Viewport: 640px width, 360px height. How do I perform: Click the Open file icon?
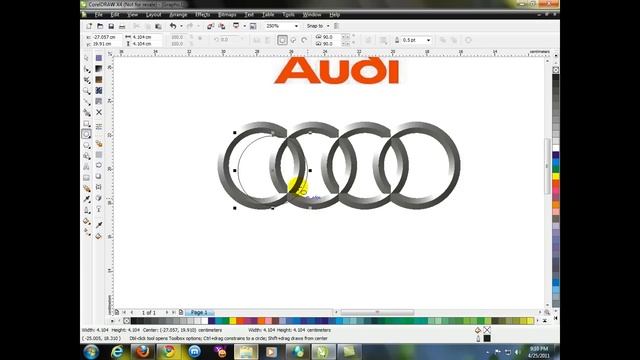click(x=100, y=26)
